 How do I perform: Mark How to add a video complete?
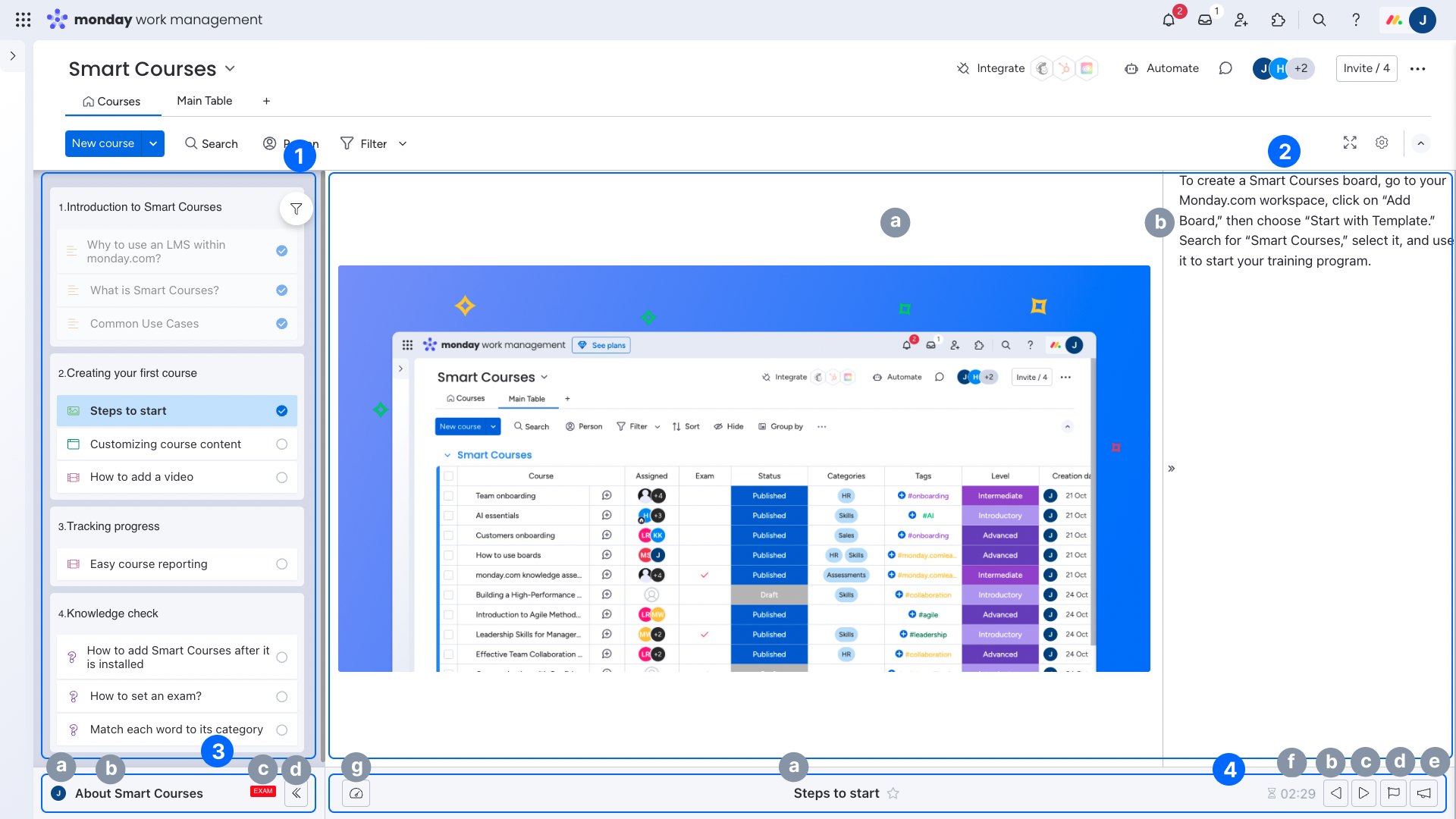(282, 478)
